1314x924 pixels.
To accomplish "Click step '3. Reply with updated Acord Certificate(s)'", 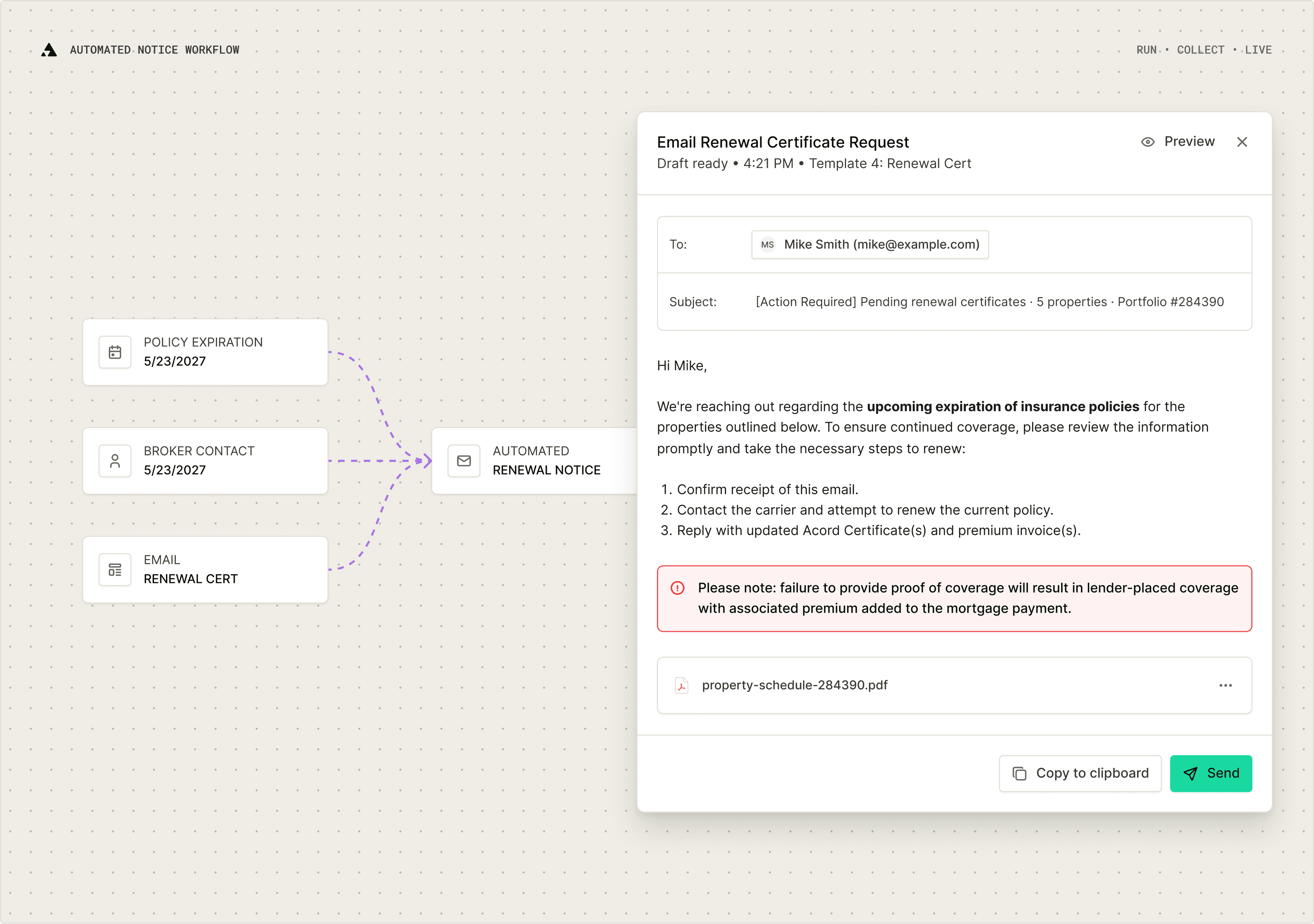I will coord(871,531).
